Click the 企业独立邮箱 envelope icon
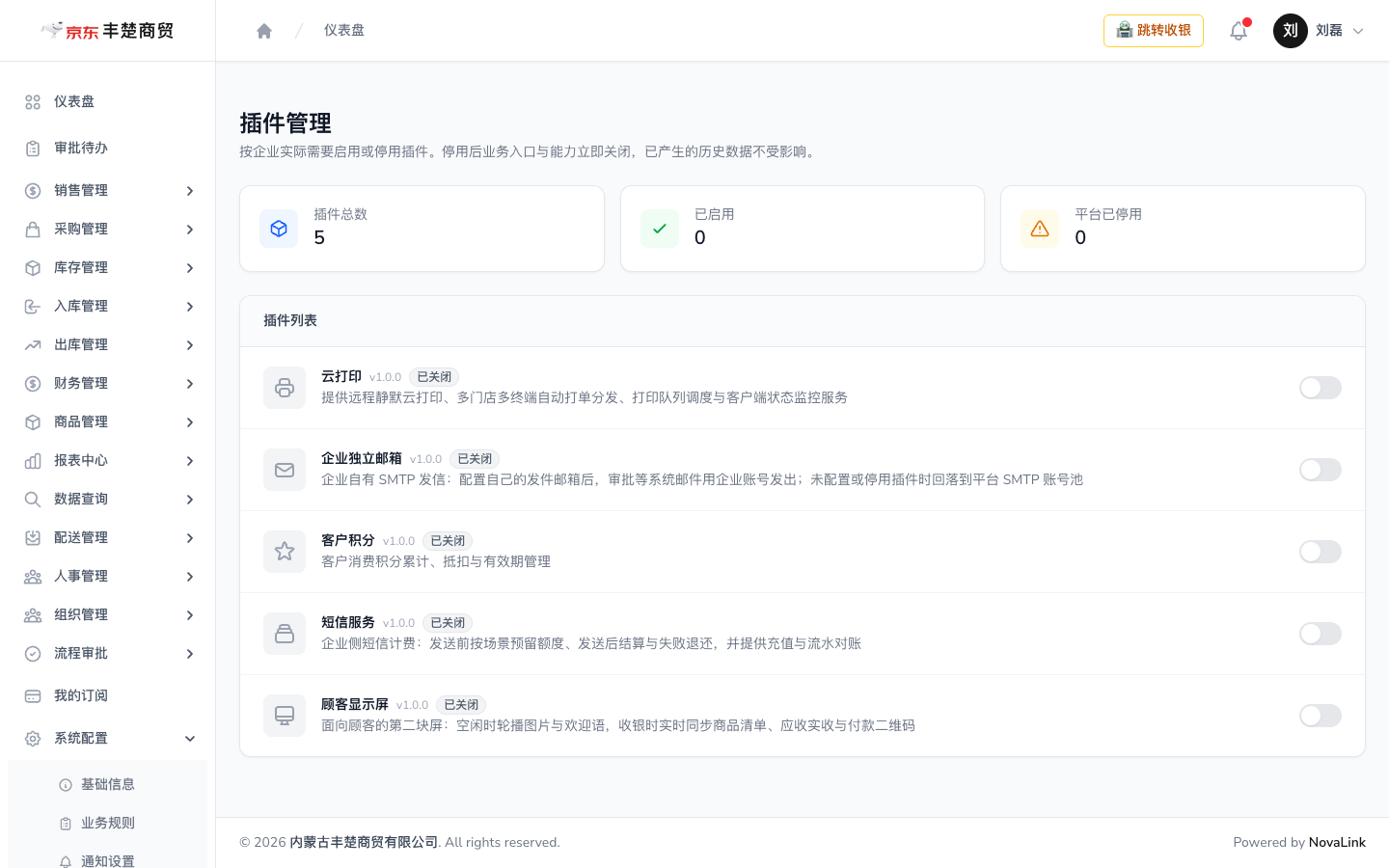Screen dimensions: 1389x868 coord(285,470)
